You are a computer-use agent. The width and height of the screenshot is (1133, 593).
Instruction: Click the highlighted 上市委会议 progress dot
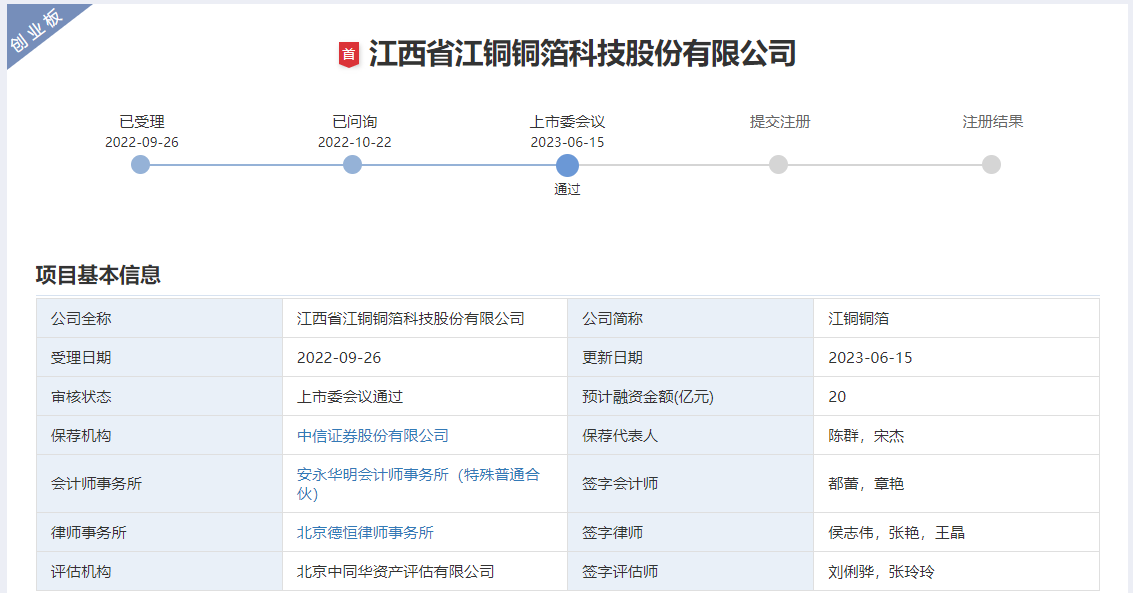[x=567, y=165]
